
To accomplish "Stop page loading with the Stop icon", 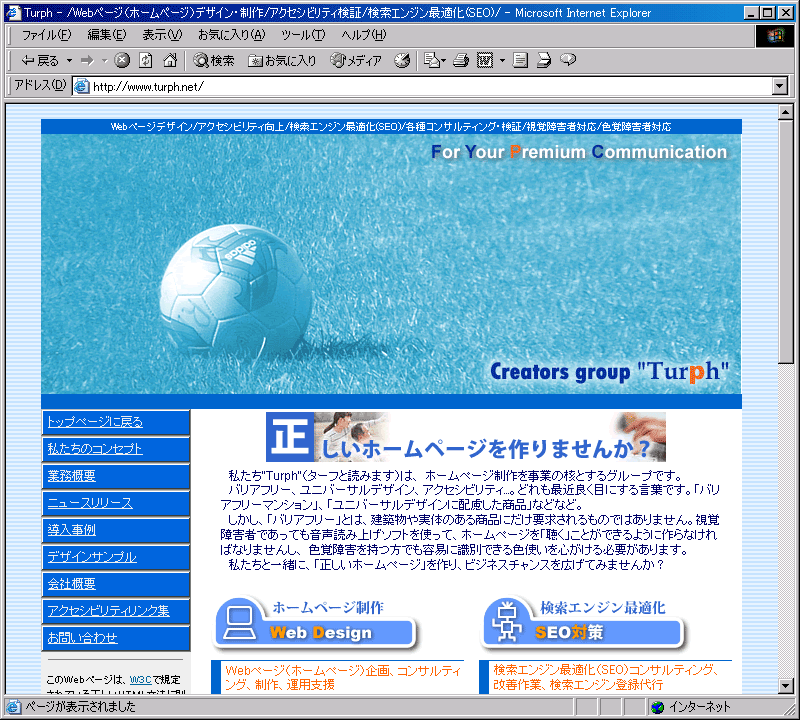I will [x=121, y=61].
